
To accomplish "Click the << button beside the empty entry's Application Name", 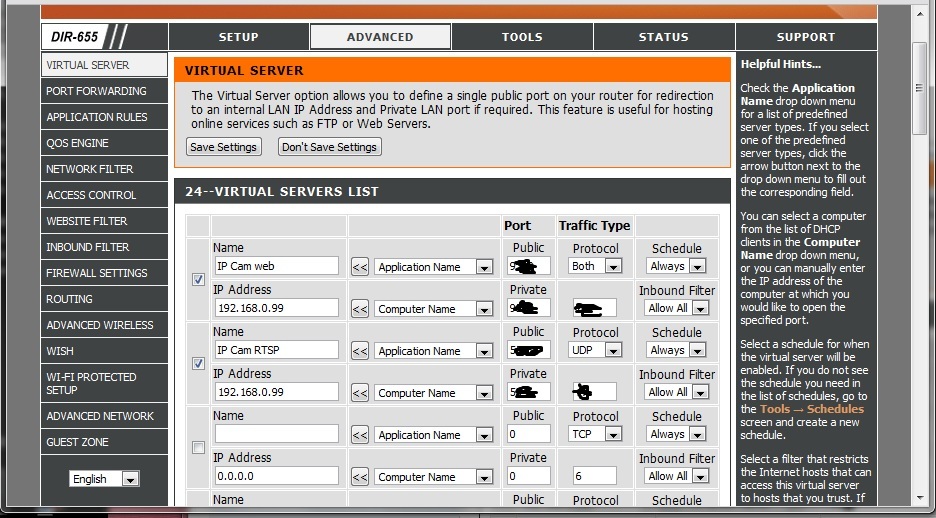I will (x=359, y=435).
